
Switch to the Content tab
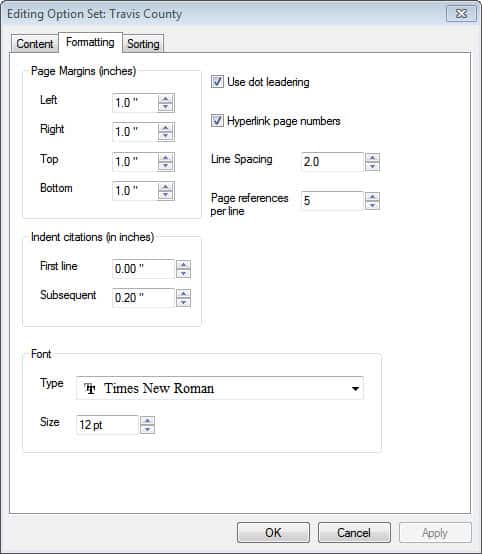click(x=35, y=44)
